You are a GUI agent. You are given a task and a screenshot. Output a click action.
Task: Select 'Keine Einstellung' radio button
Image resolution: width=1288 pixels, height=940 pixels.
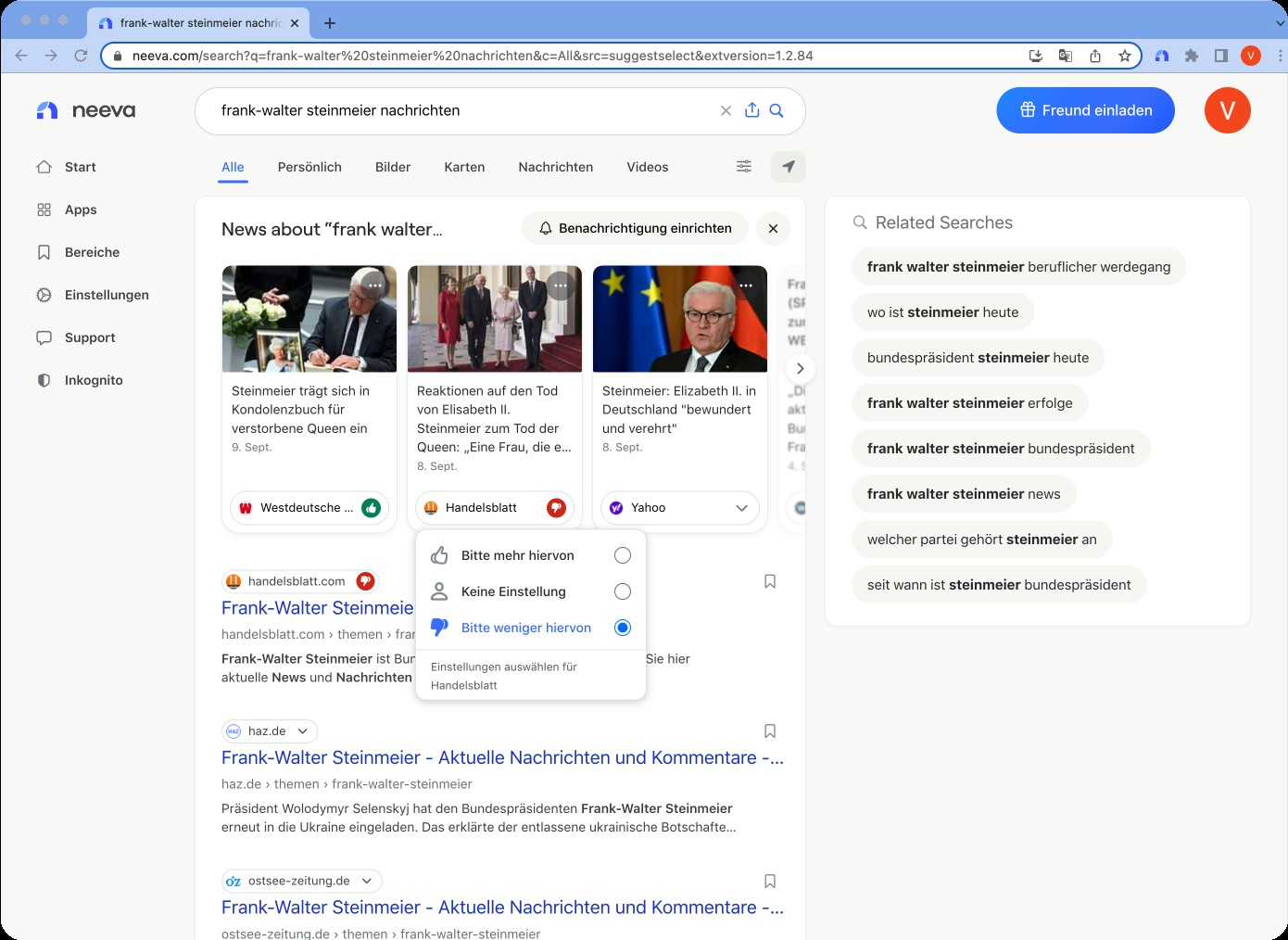[623, 591]
